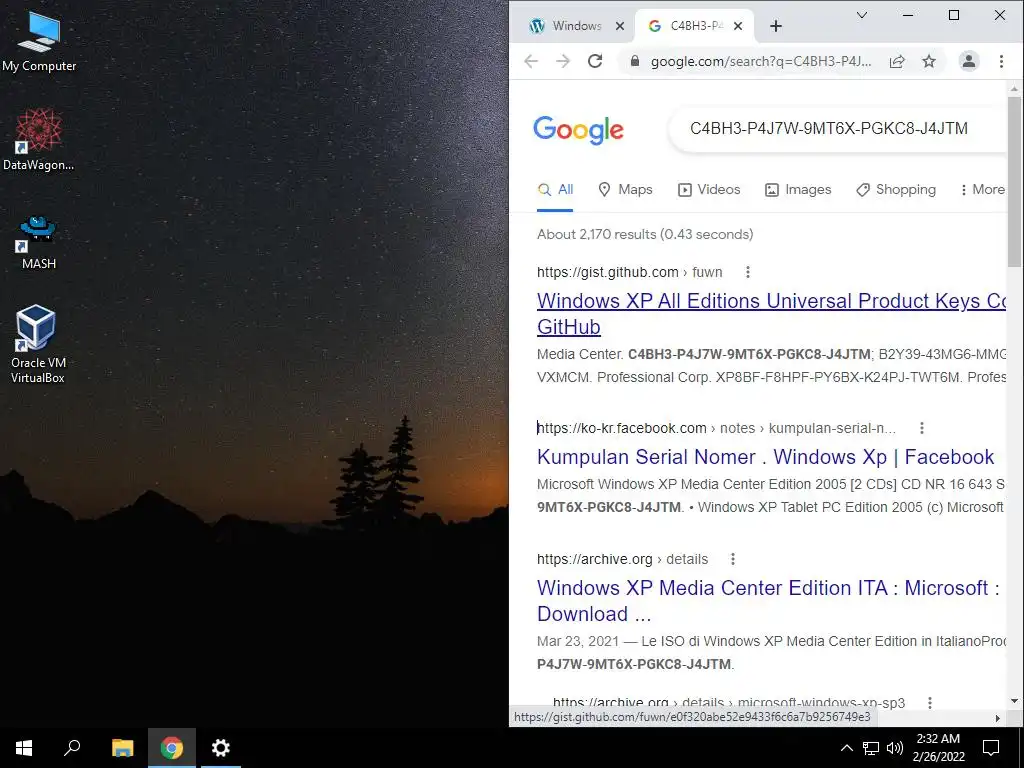Open File Explorer from the taskbar
This screenshot has height=768, width=1024.
pyautogui.click(x=122, y=748)
